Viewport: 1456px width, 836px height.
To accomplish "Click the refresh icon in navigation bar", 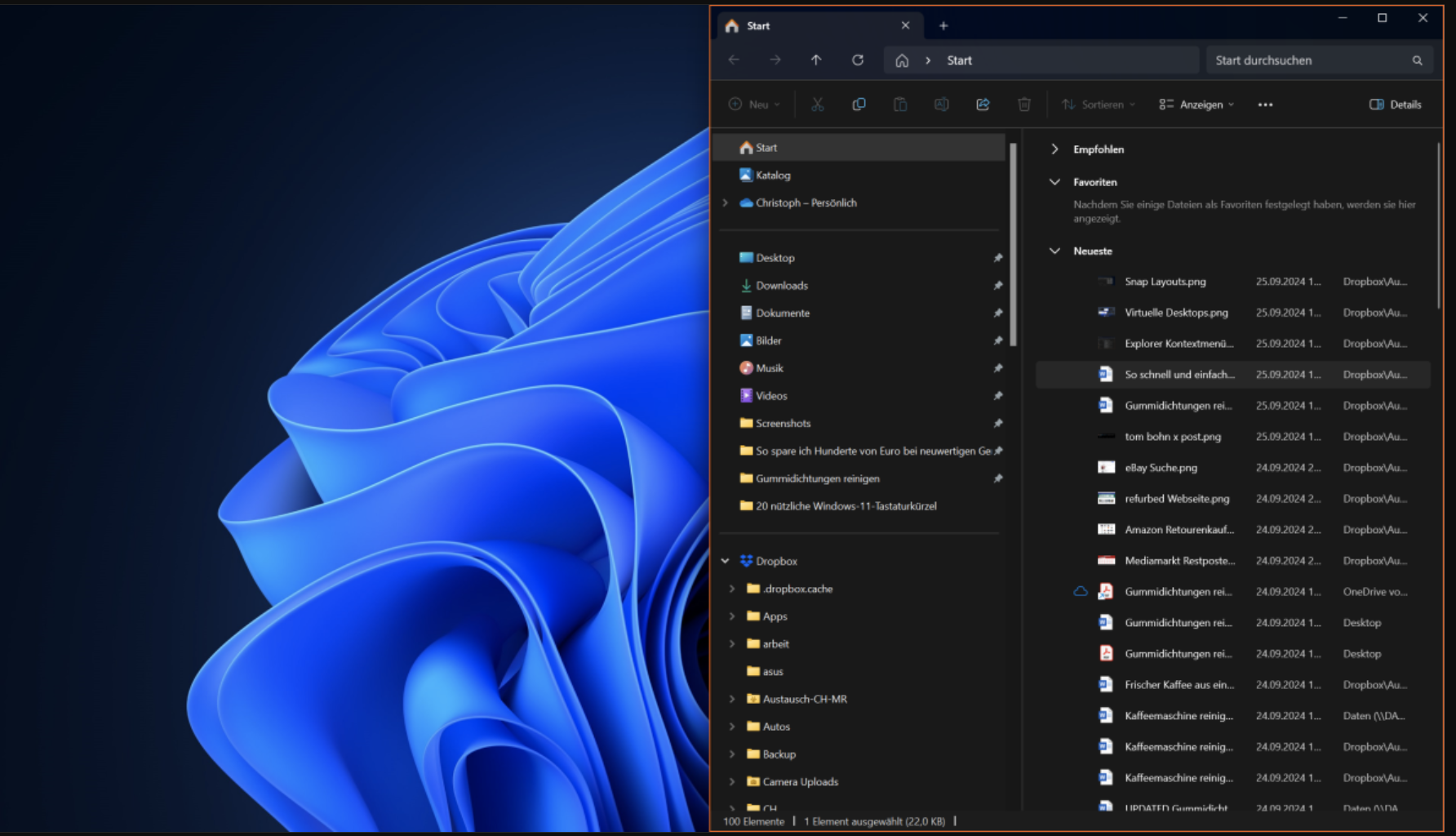I will (x=858, y=60).
